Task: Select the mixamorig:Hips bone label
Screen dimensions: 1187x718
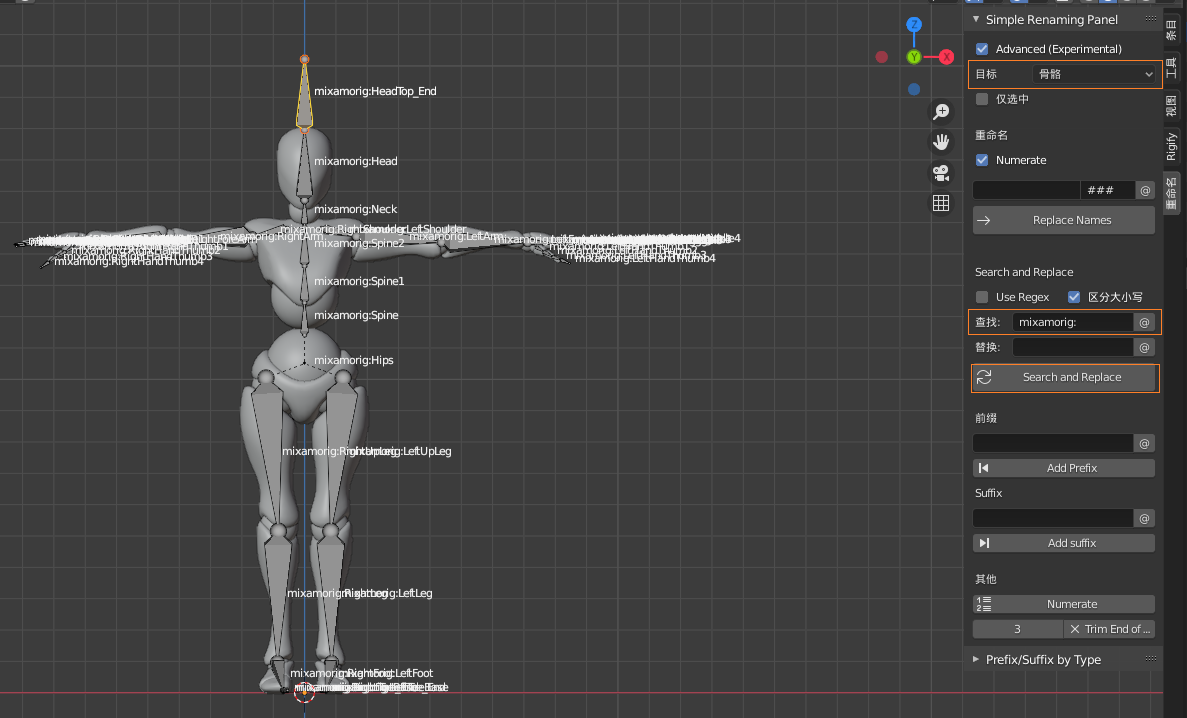Action: [x=354, y=361]
